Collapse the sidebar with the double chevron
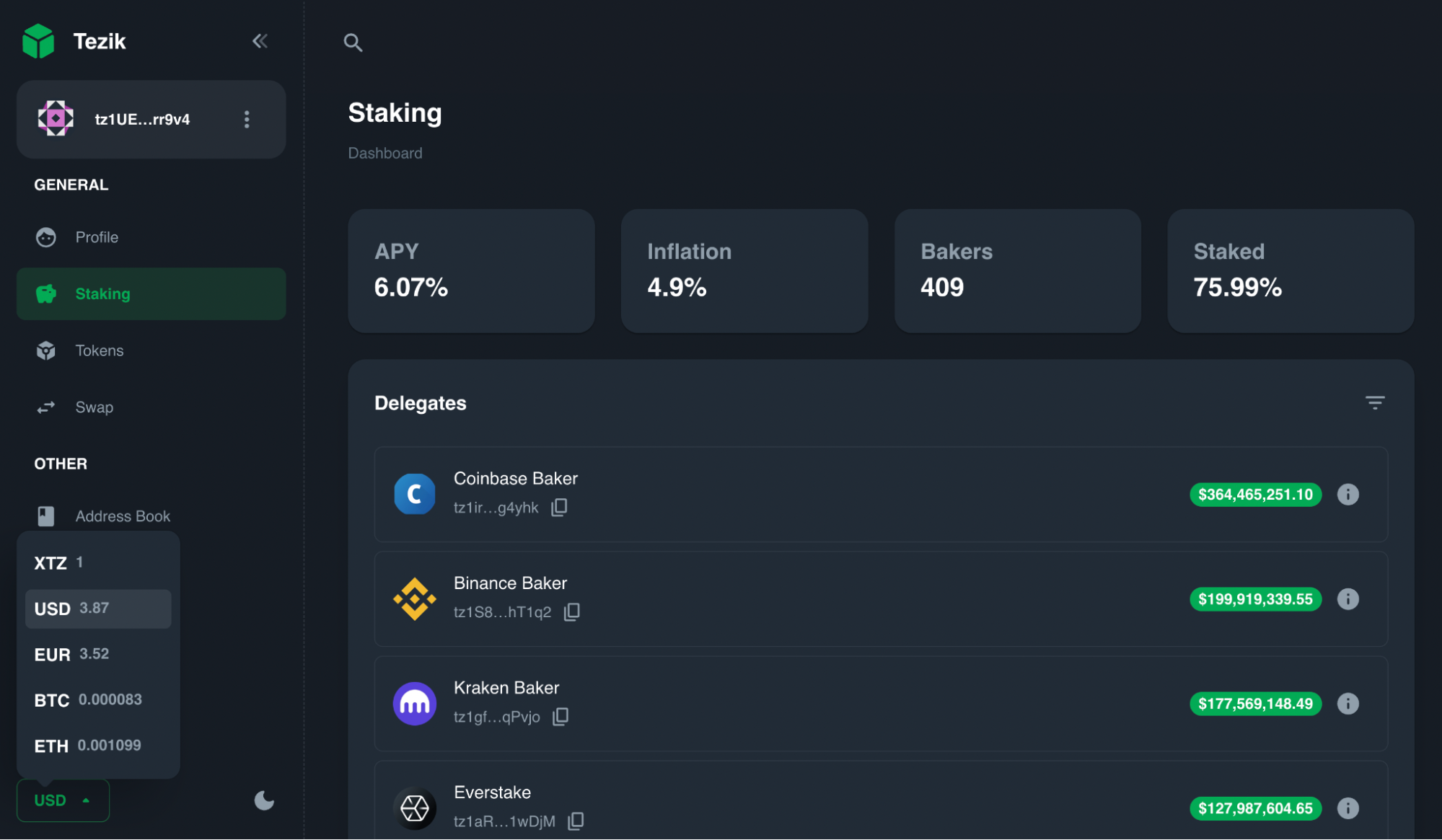 260,41
